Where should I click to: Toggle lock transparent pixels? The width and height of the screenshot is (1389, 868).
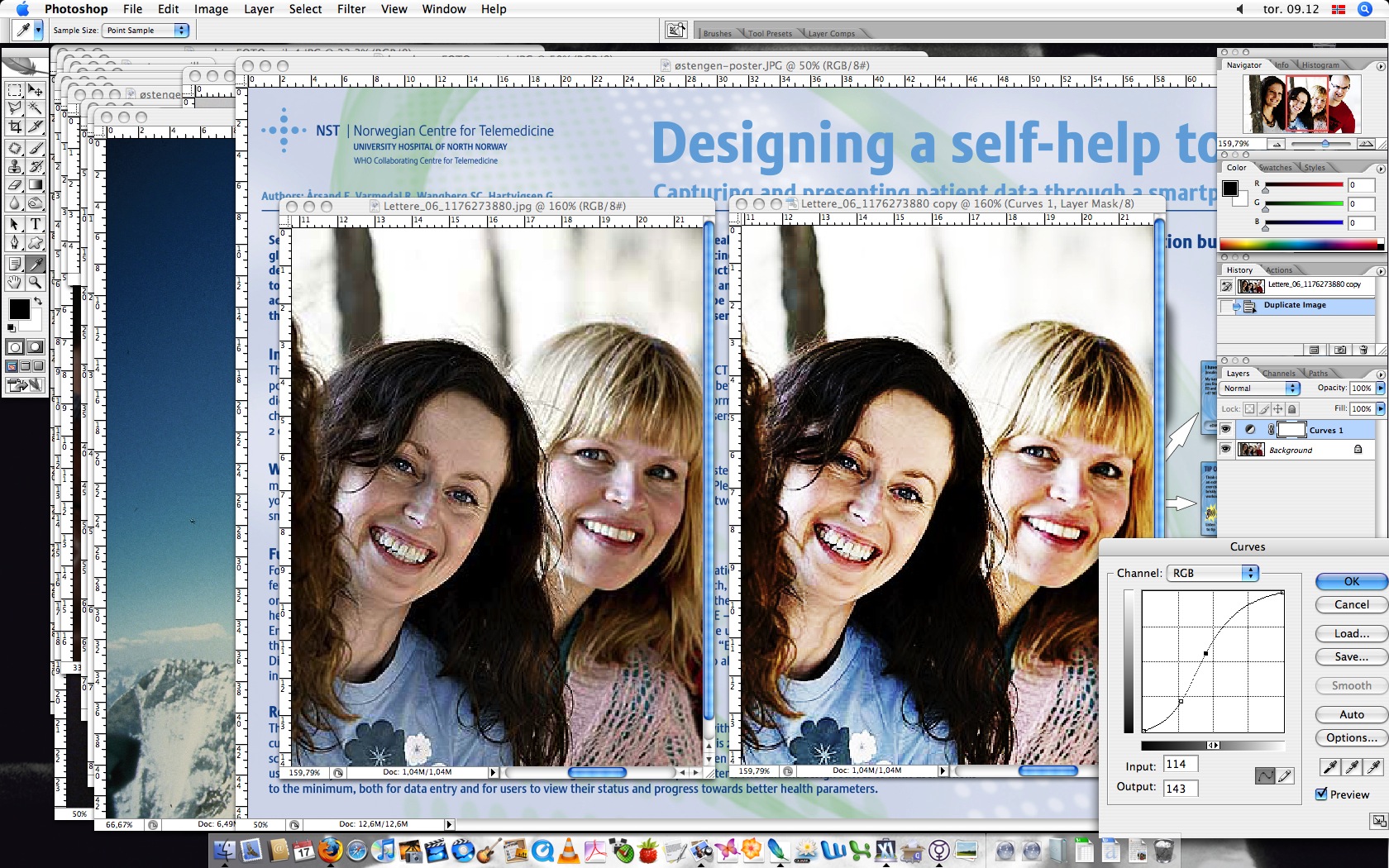(x=1249, y=409)
